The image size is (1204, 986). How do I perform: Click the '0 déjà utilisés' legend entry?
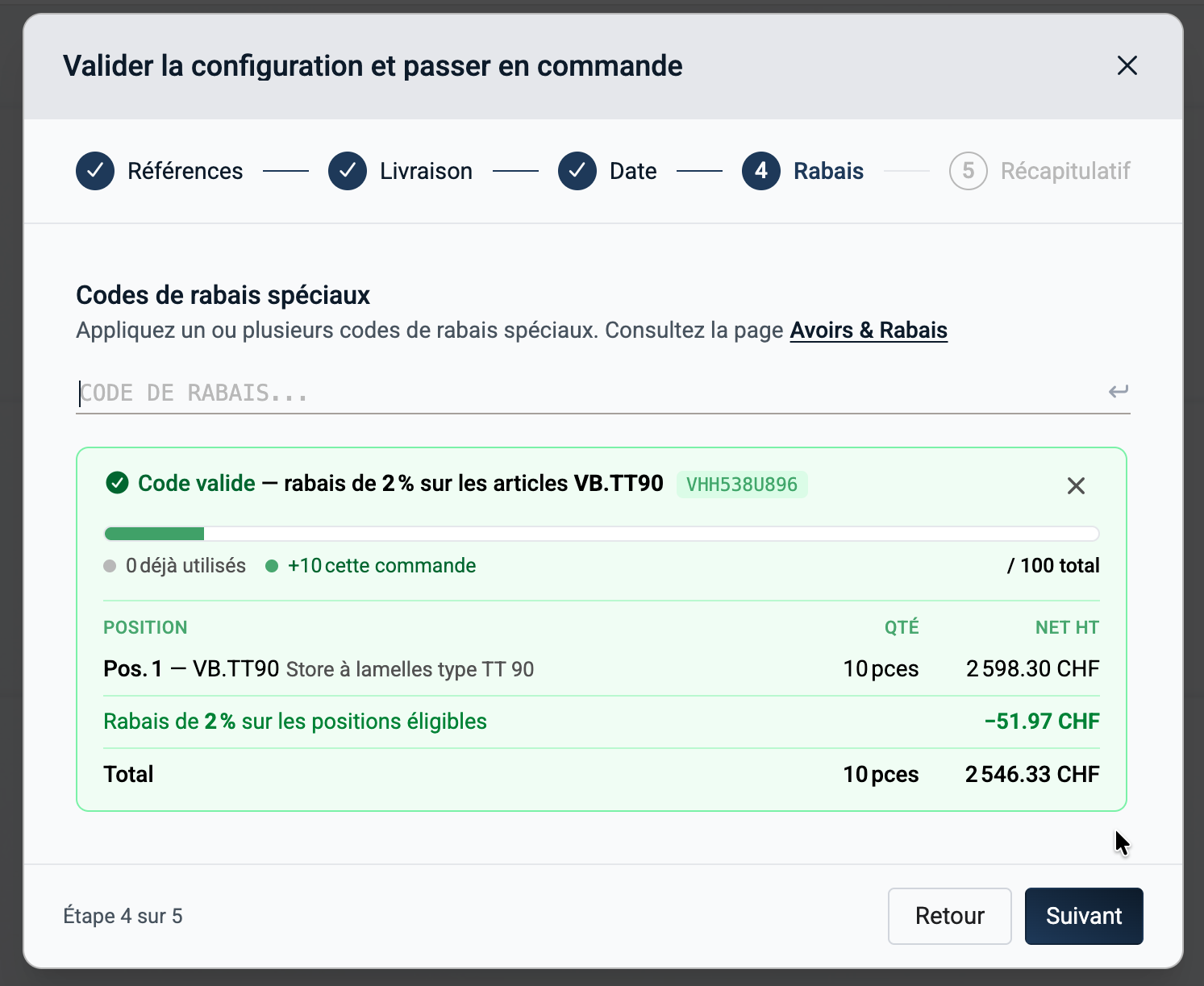pyautogui.click(x=175, y=566)
